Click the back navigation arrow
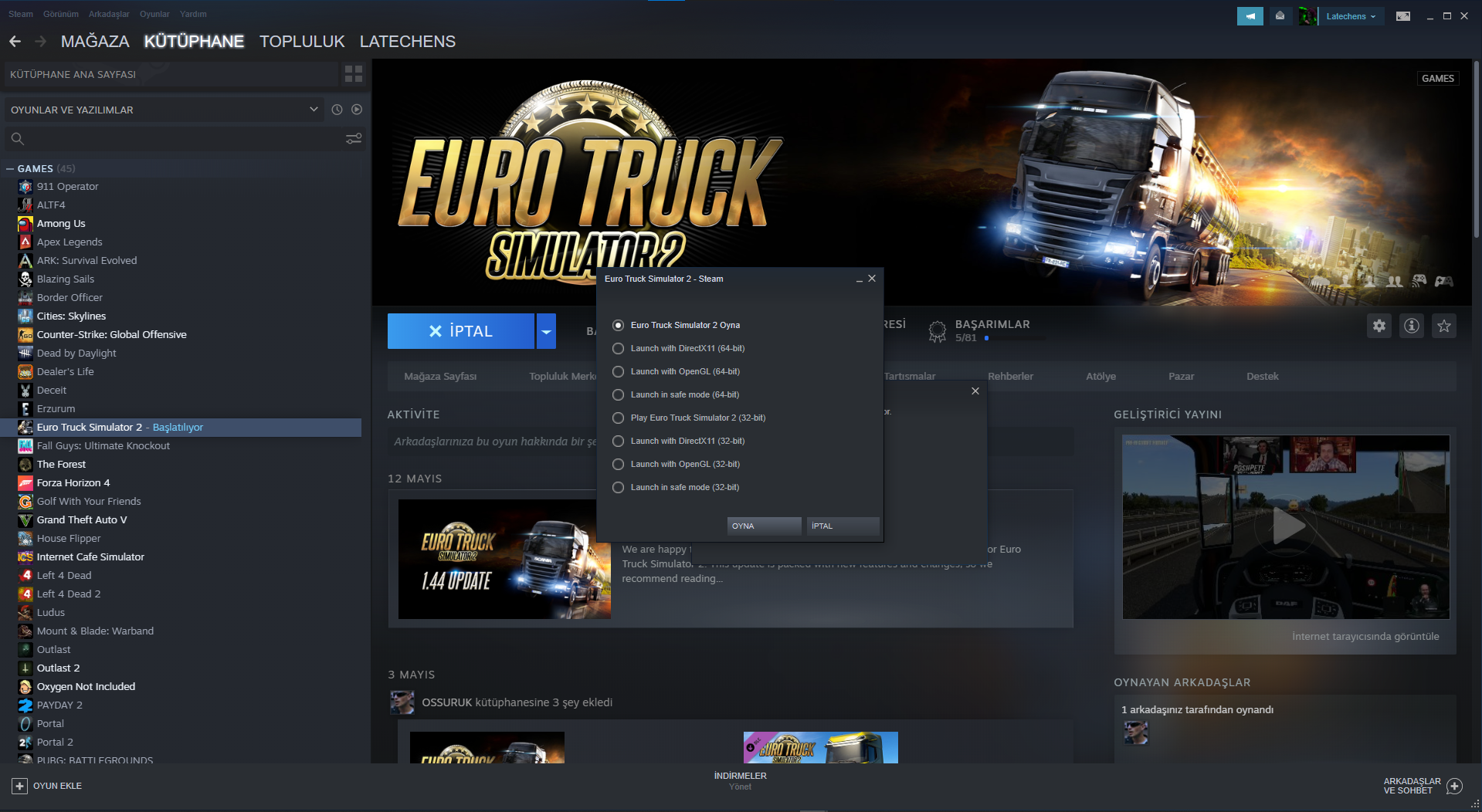 click(15, 41)
